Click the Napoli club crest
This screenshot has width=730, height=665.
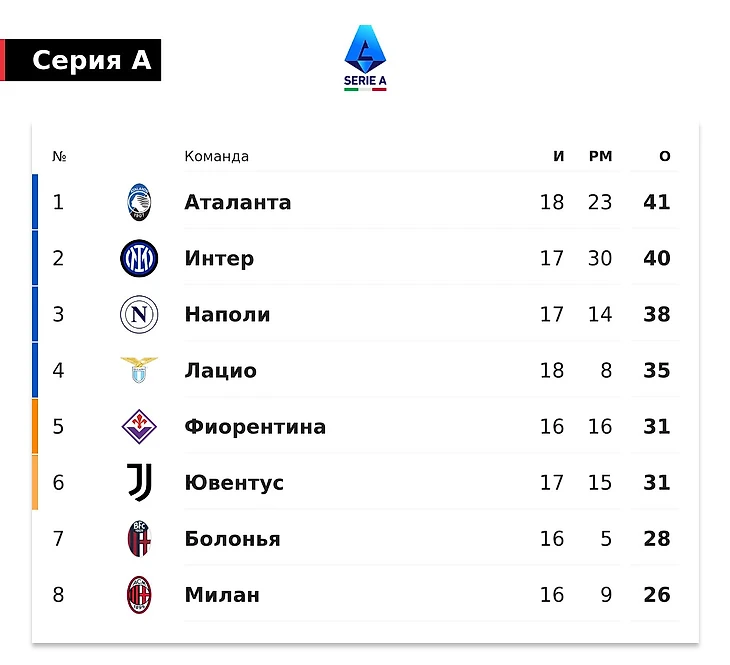coord(139,315)
